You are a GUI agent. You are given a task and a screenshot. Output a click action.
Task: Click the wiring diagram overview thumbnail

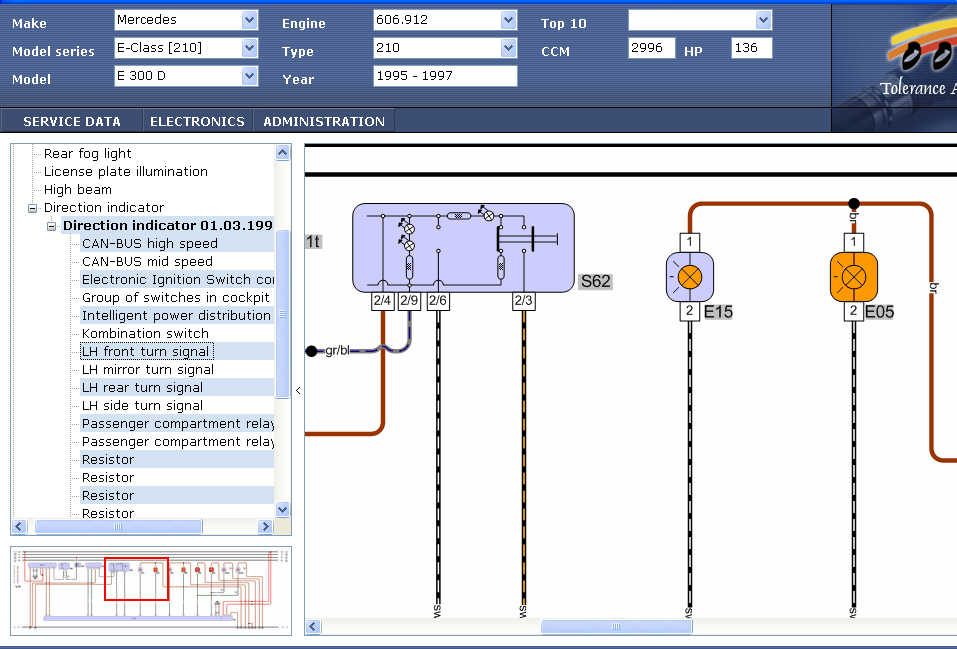tap(151, 590)
